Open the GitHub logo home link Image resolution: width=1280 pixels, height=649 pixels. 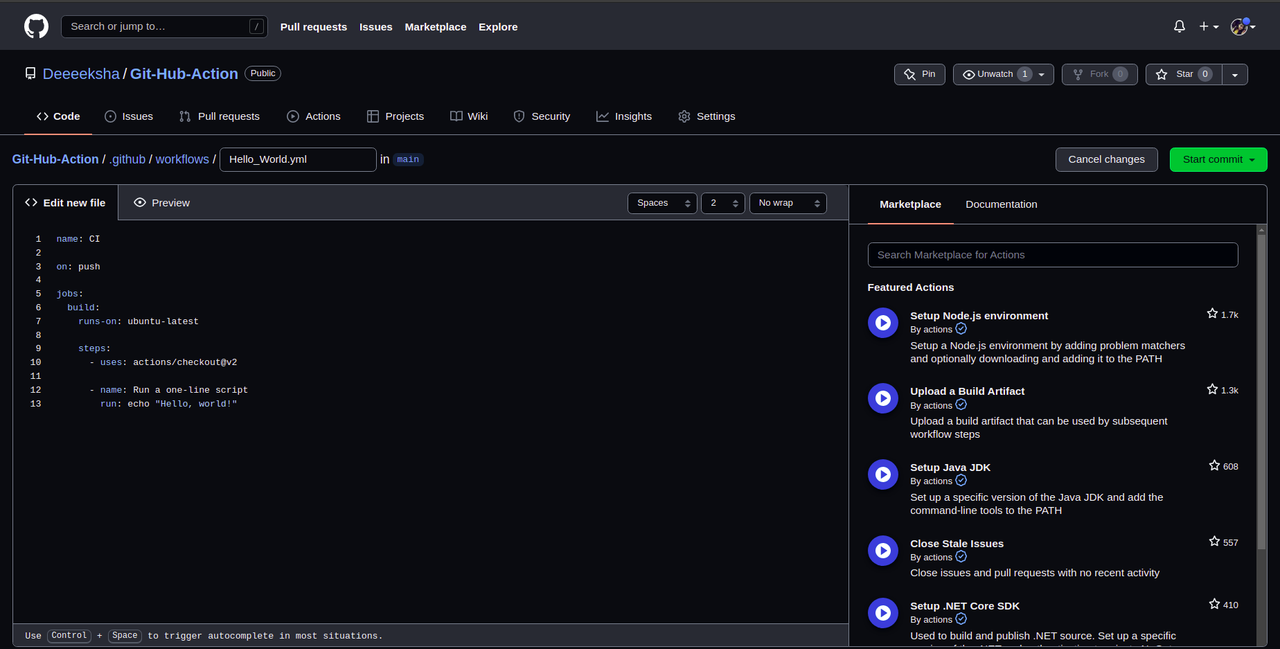point(36,26)
